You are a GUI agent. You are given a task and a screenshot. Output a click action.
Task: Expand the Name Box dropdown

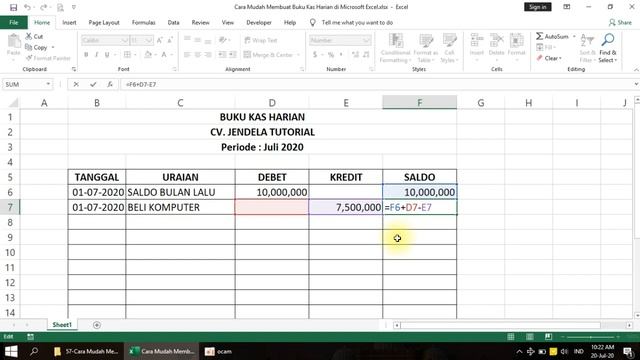(x=48, y=84)
